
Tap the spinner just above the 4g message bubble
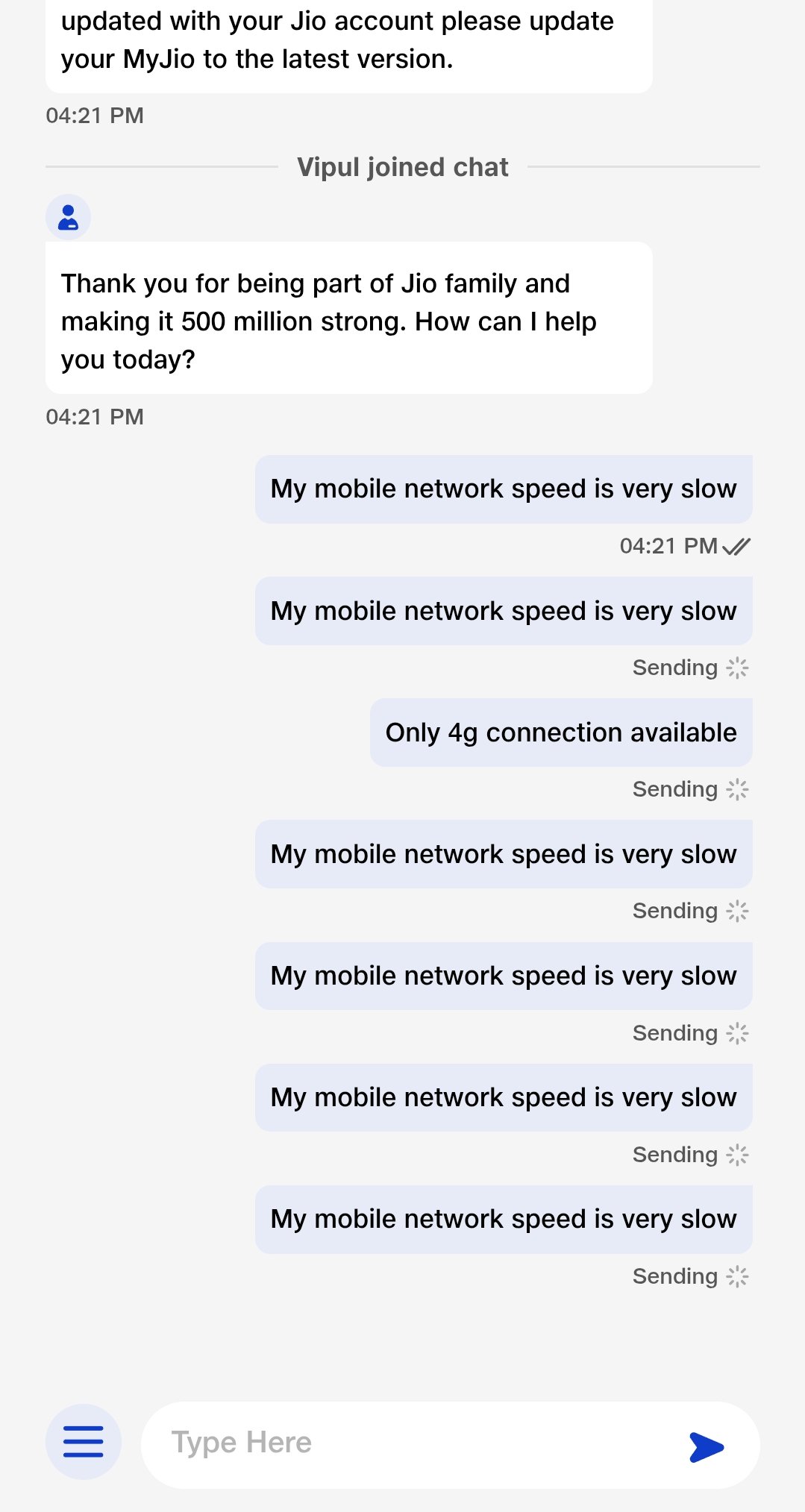737,668
